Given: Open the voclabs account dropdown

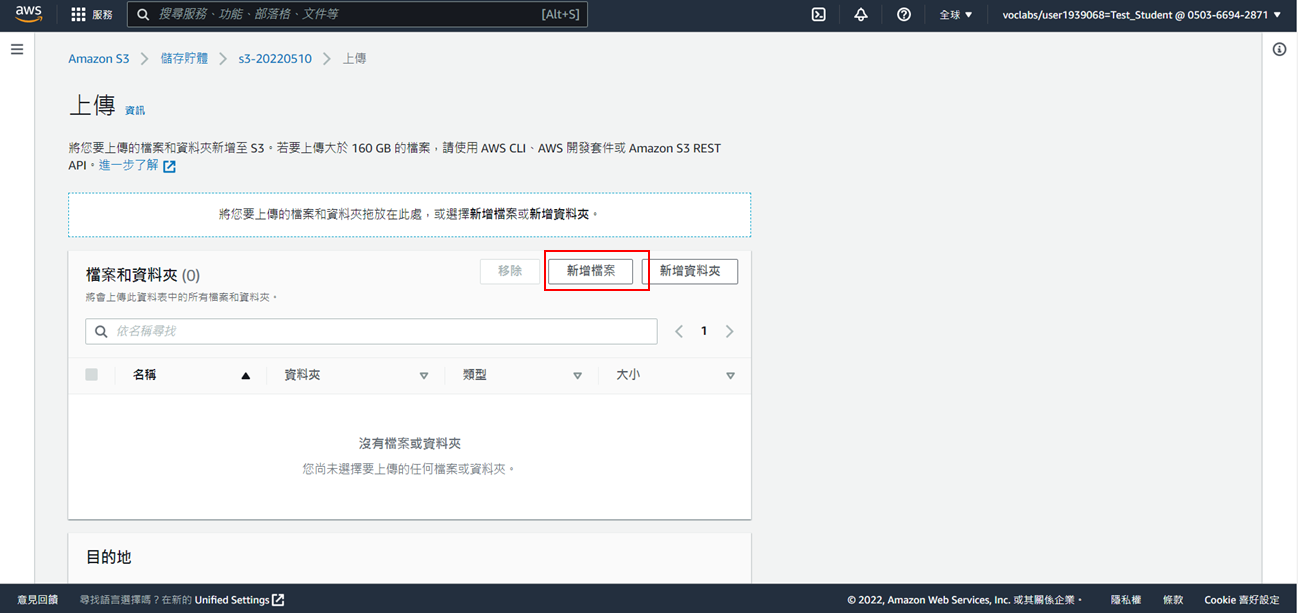Looking at the screenshot, I should pos(1141,15).
